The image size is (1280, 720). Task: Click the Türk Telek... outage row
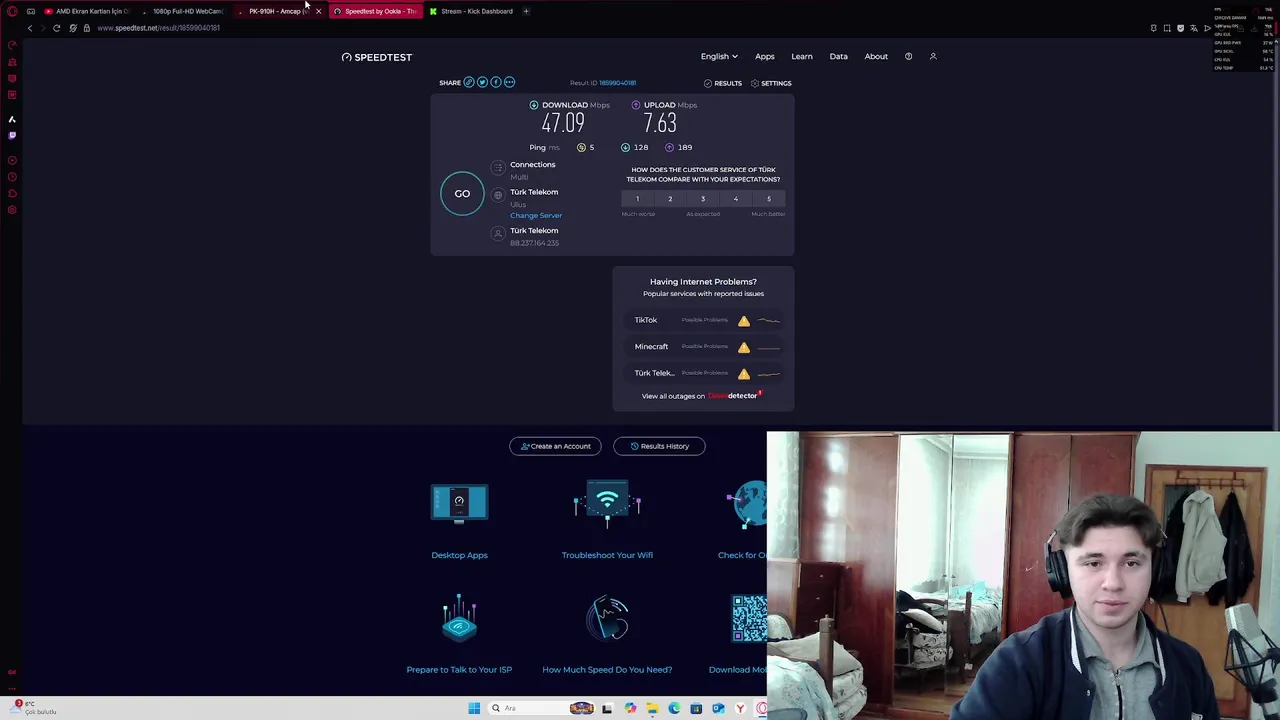coord(703,373)
